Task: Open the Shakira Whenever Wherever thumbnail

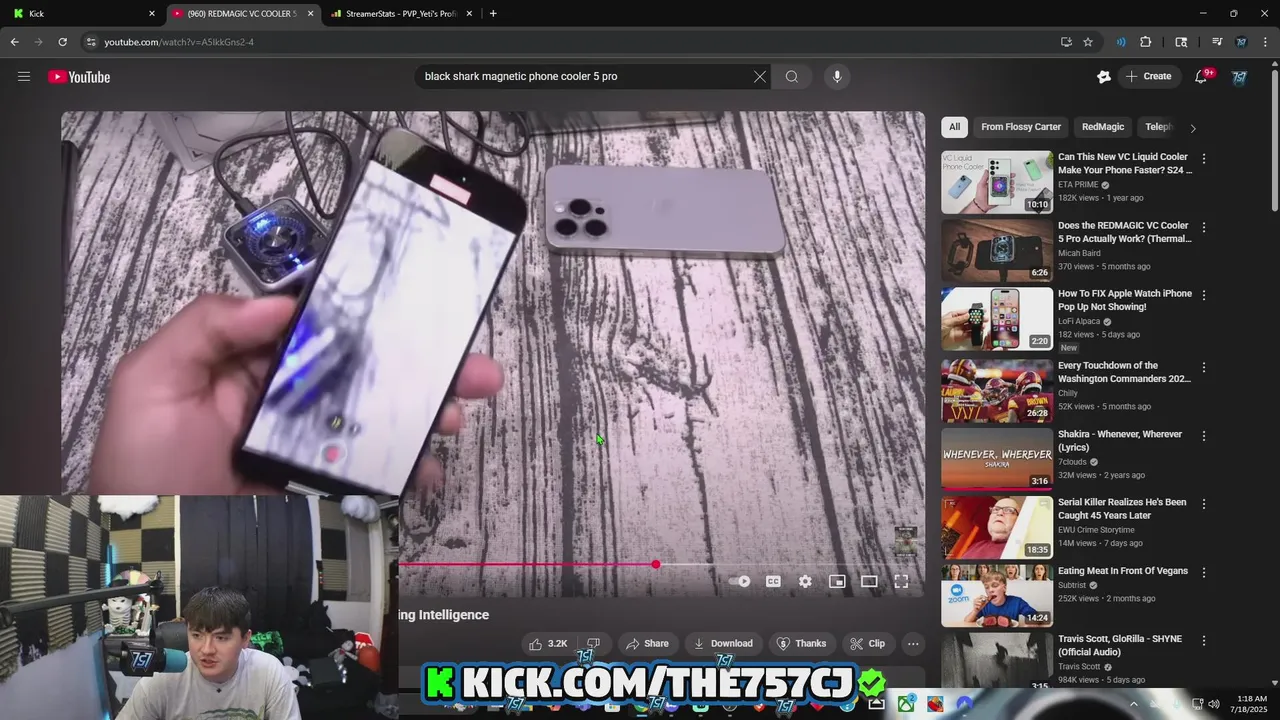Action: point(997,459)
